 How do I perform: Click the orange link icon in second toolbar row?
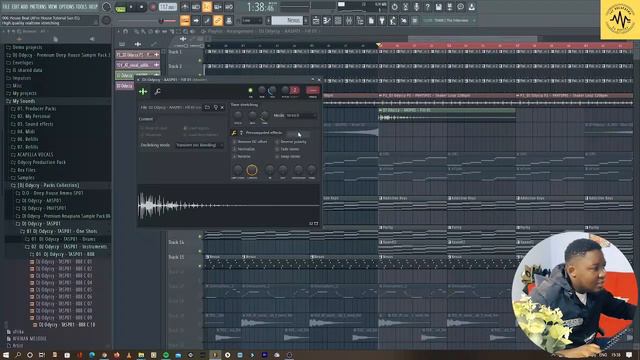(x=218, y=20)
